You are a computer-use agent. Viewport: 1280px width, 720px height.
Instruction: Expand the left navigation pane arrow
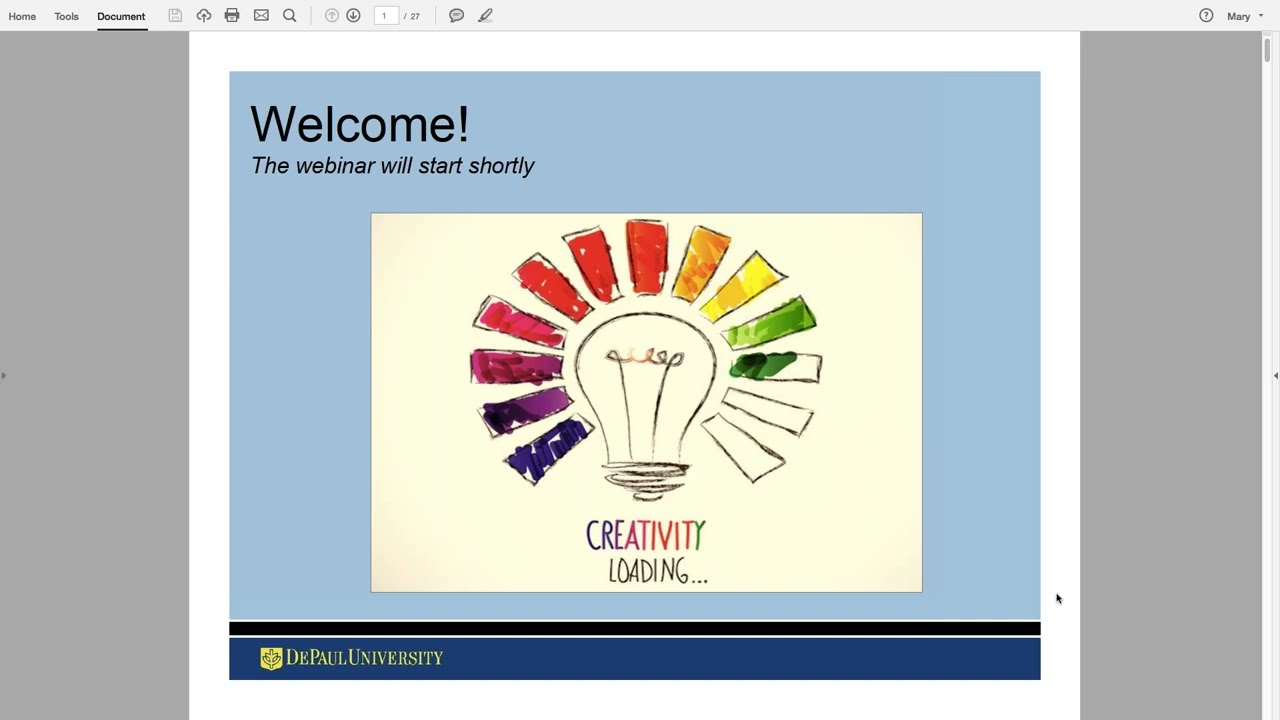coord(4,376)
